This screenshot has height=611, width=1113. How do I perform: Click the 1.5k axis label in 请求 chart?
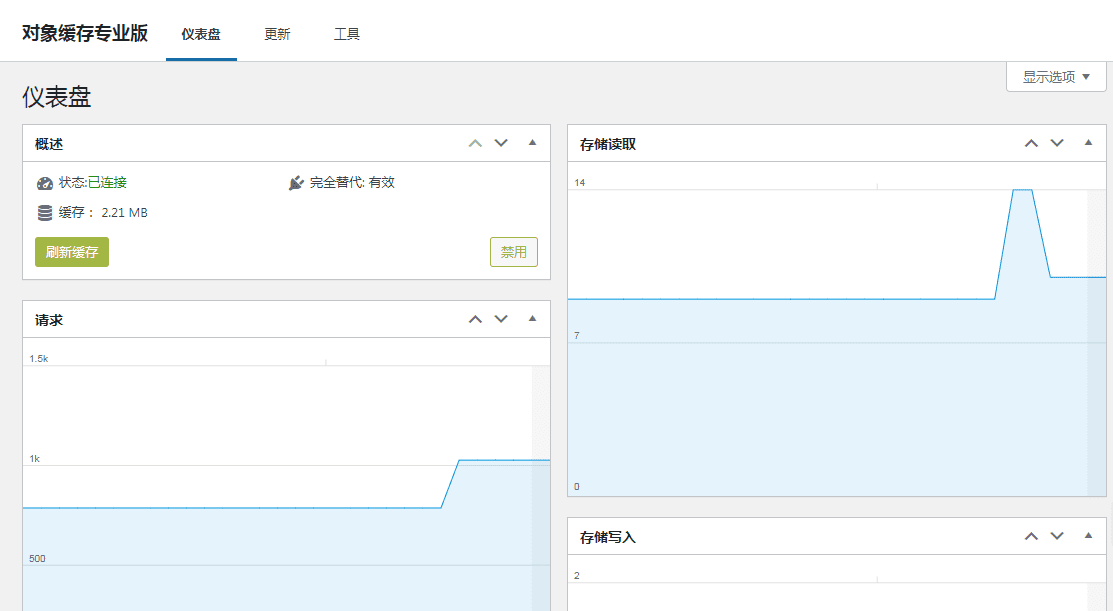click(x=39, y=358)
